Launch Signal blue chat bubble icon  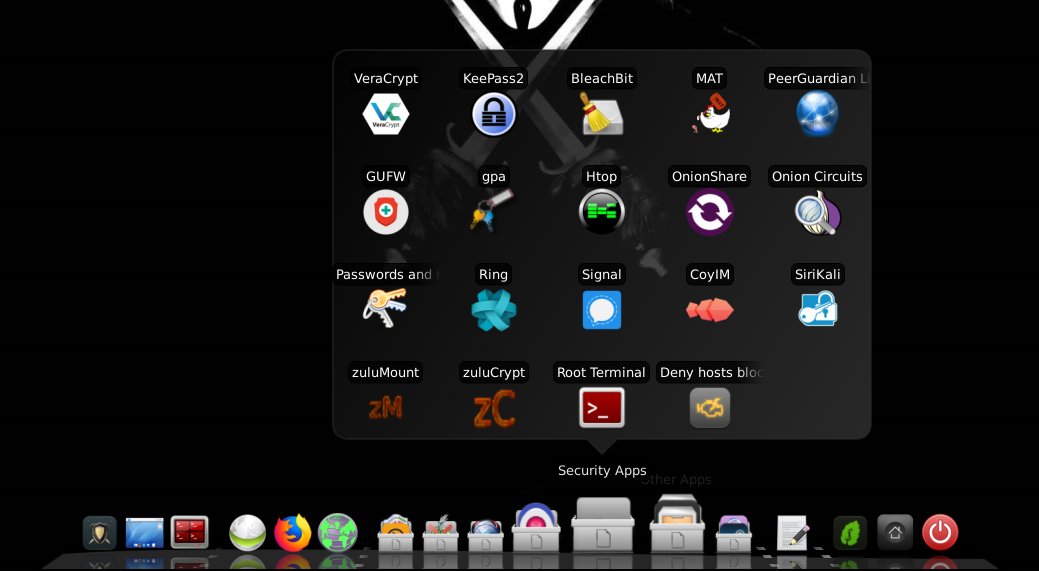coord(602,310)
